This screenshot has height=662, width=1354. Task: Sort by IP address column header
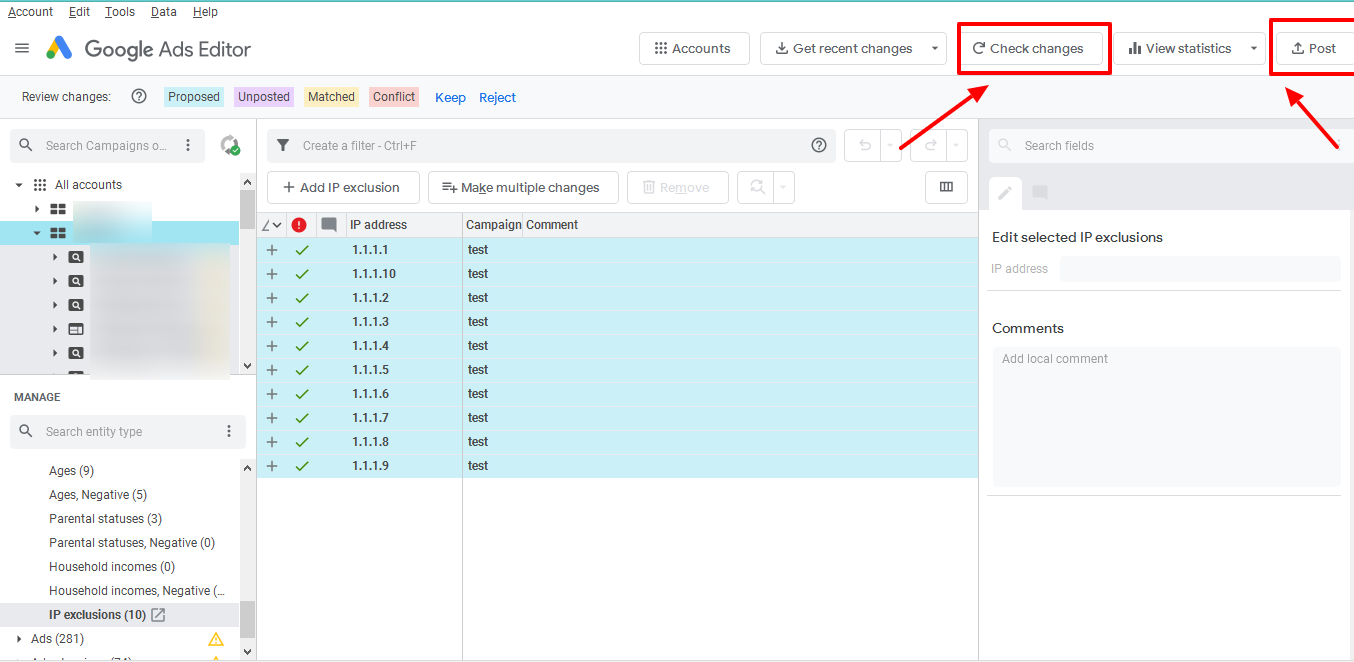(x=404, y=225)
